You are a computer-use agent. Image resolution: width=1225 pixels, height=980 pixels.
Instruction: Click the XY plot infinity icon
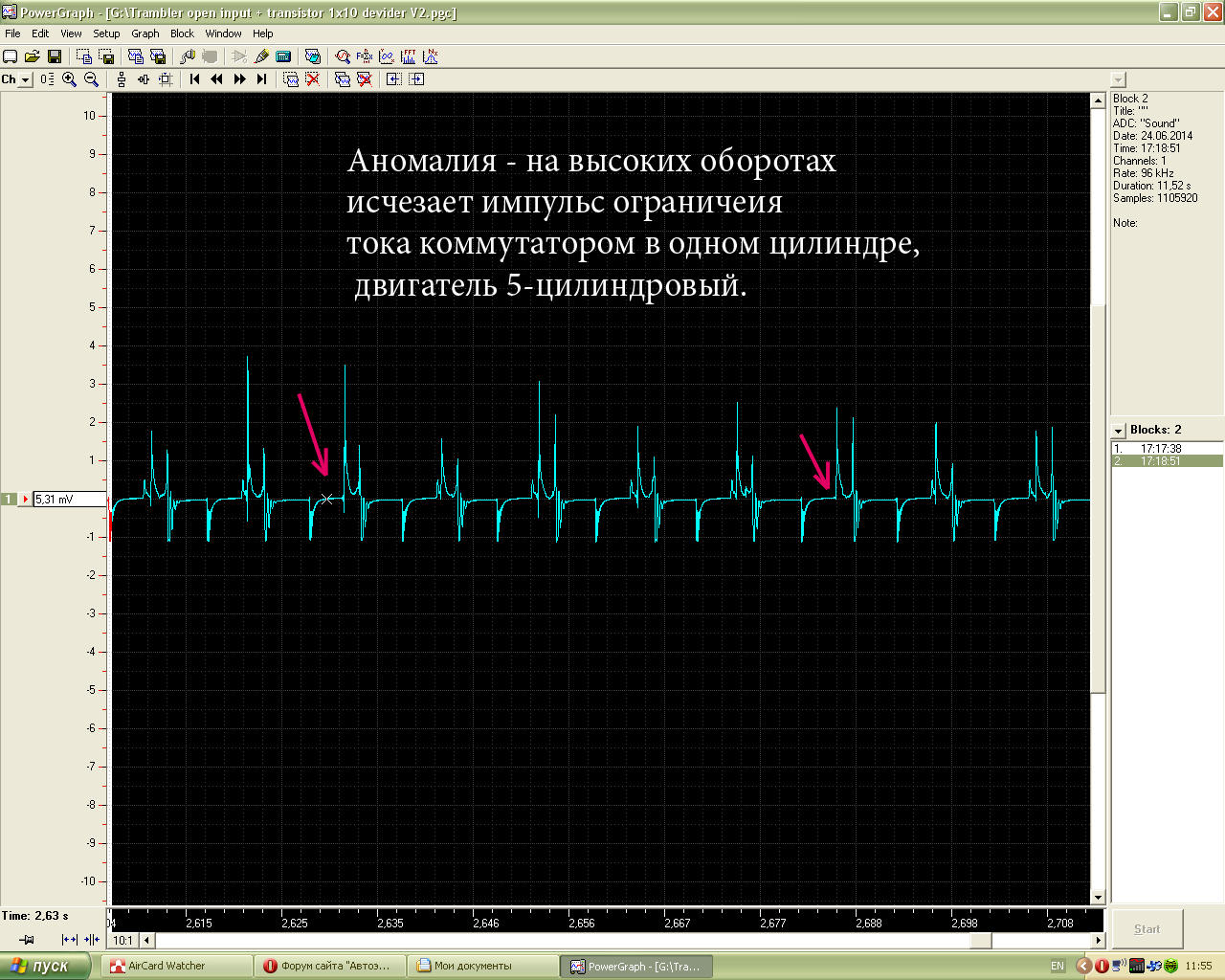pos(387,56)
